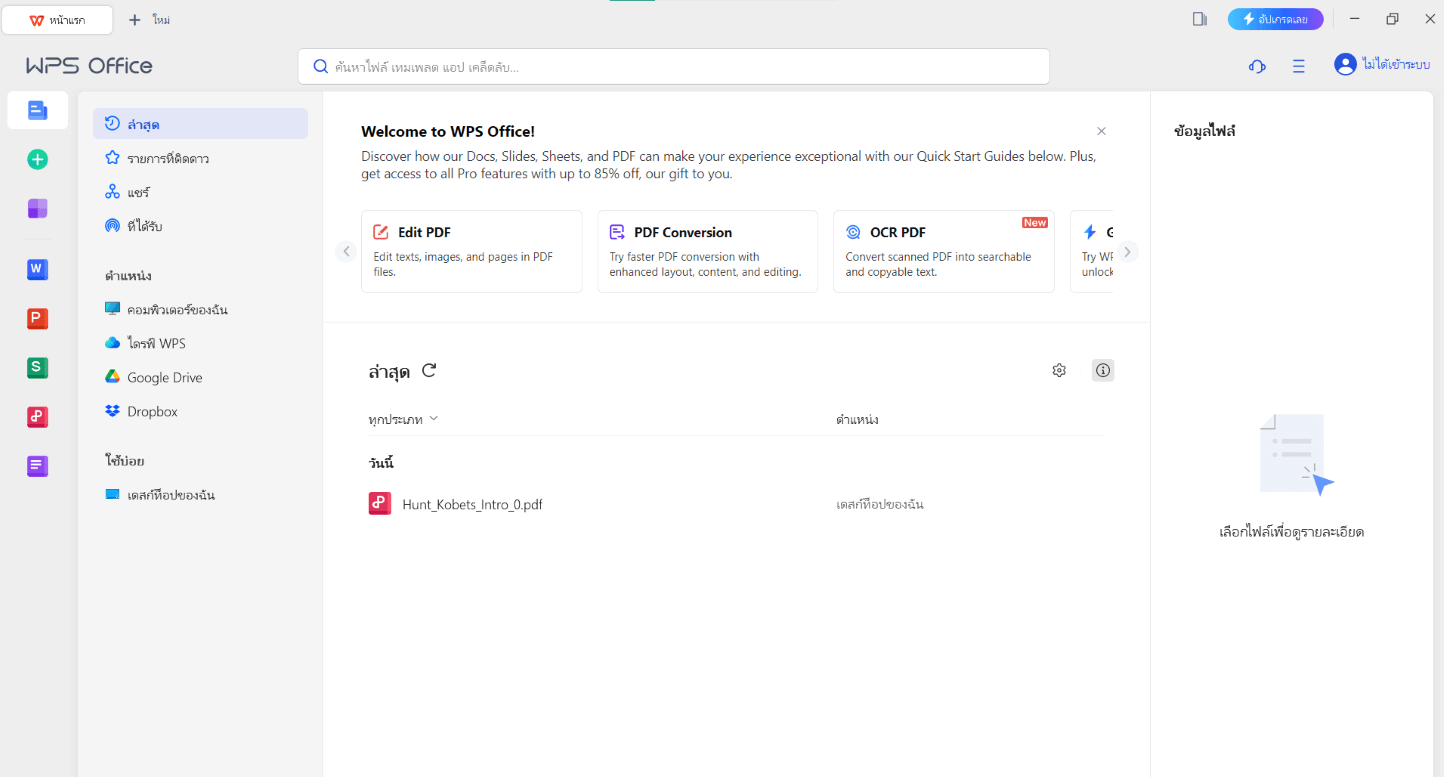Refresh the recent files list
The width and height of the screenshot is (1444, 777).
pos(429,371)
